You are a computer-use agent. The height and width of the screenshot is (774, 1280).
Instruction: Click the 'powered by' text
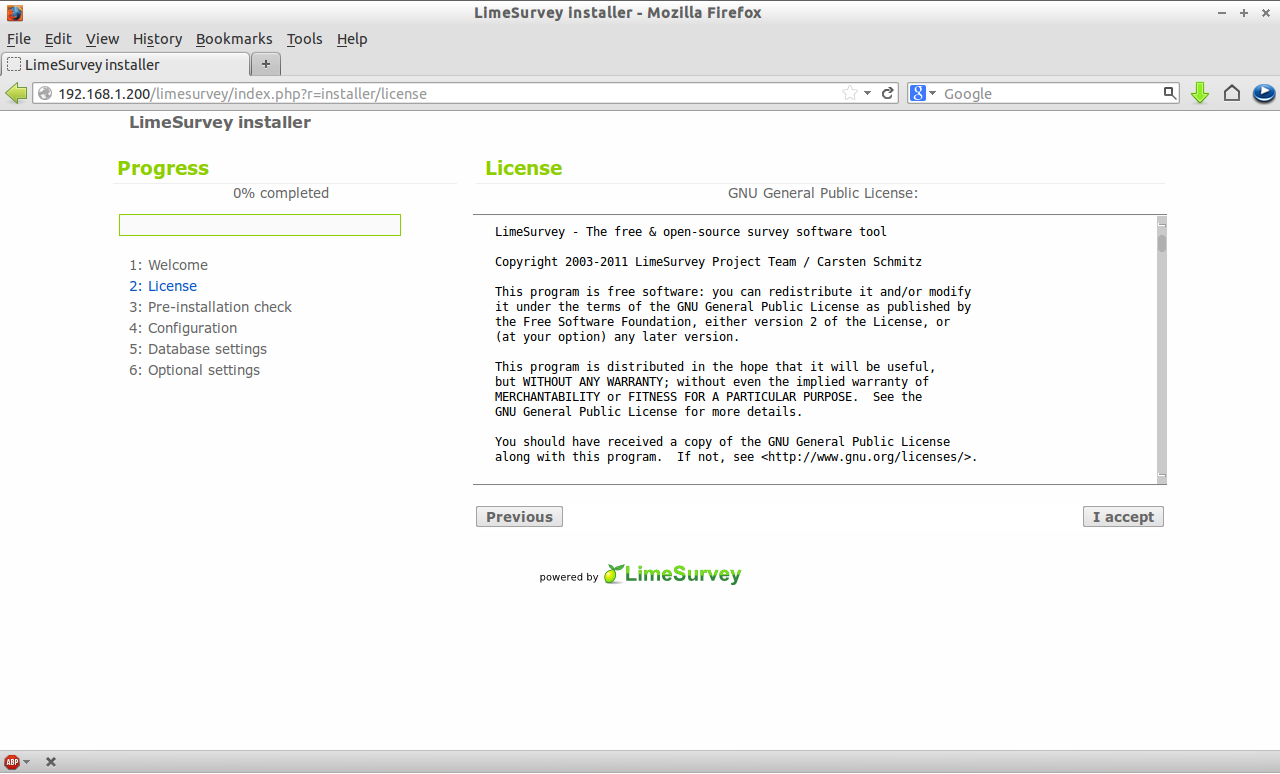[569, 577]
